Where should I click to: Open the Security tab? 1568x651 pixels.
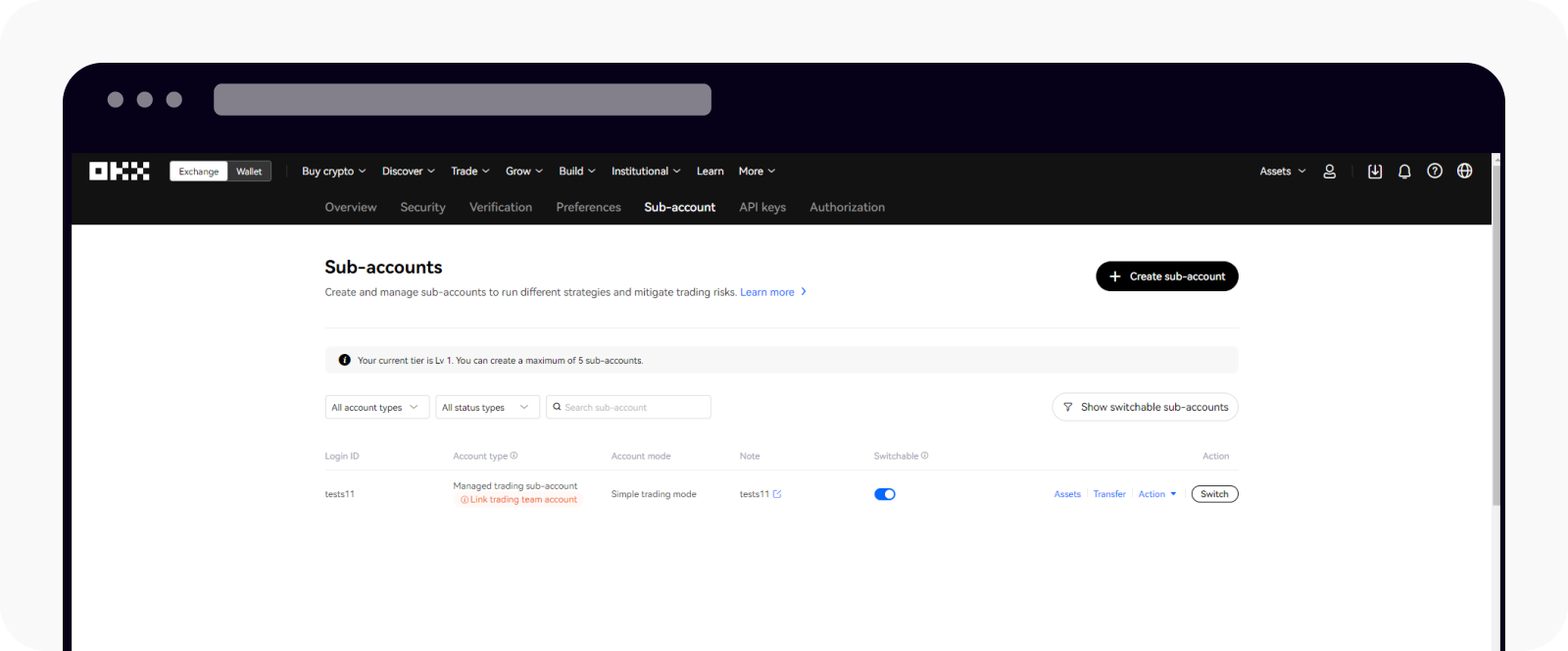(422, 208)
